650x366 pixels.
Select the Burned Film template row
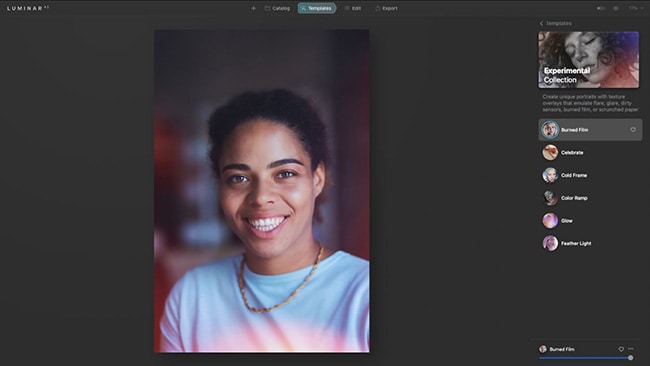[x=590, y=130]
